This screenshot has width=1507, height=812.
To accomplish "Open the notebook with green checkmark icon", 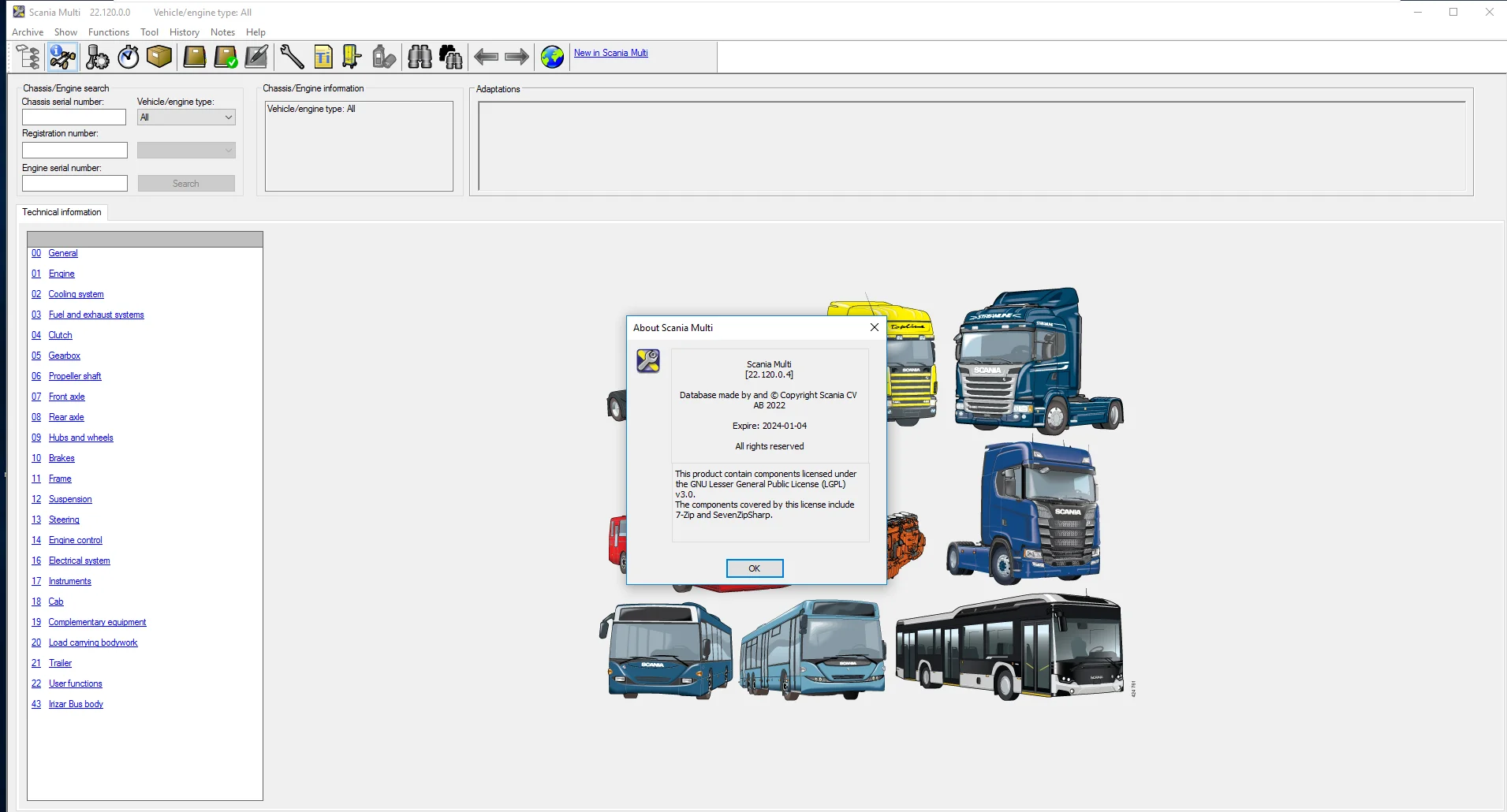I will click(x=226, y=57).
